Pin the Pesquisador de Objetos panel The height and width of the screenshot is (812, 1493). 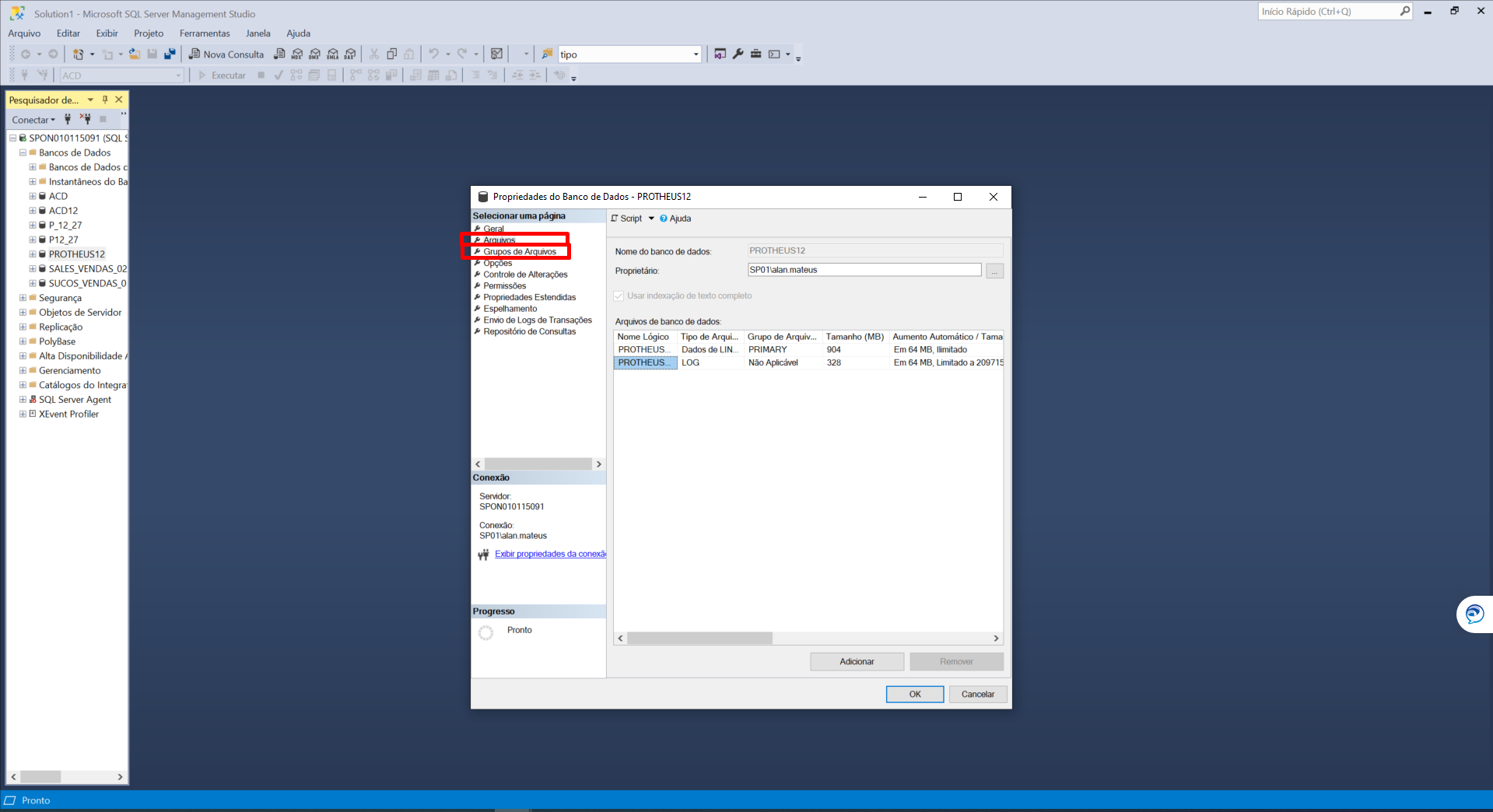coord(105,100)
